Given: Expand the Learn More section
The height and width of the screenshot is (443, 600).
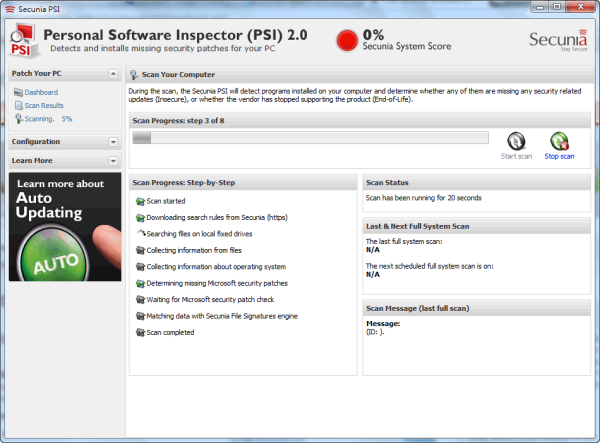Looking at the screenshot, I should [113, 161].
